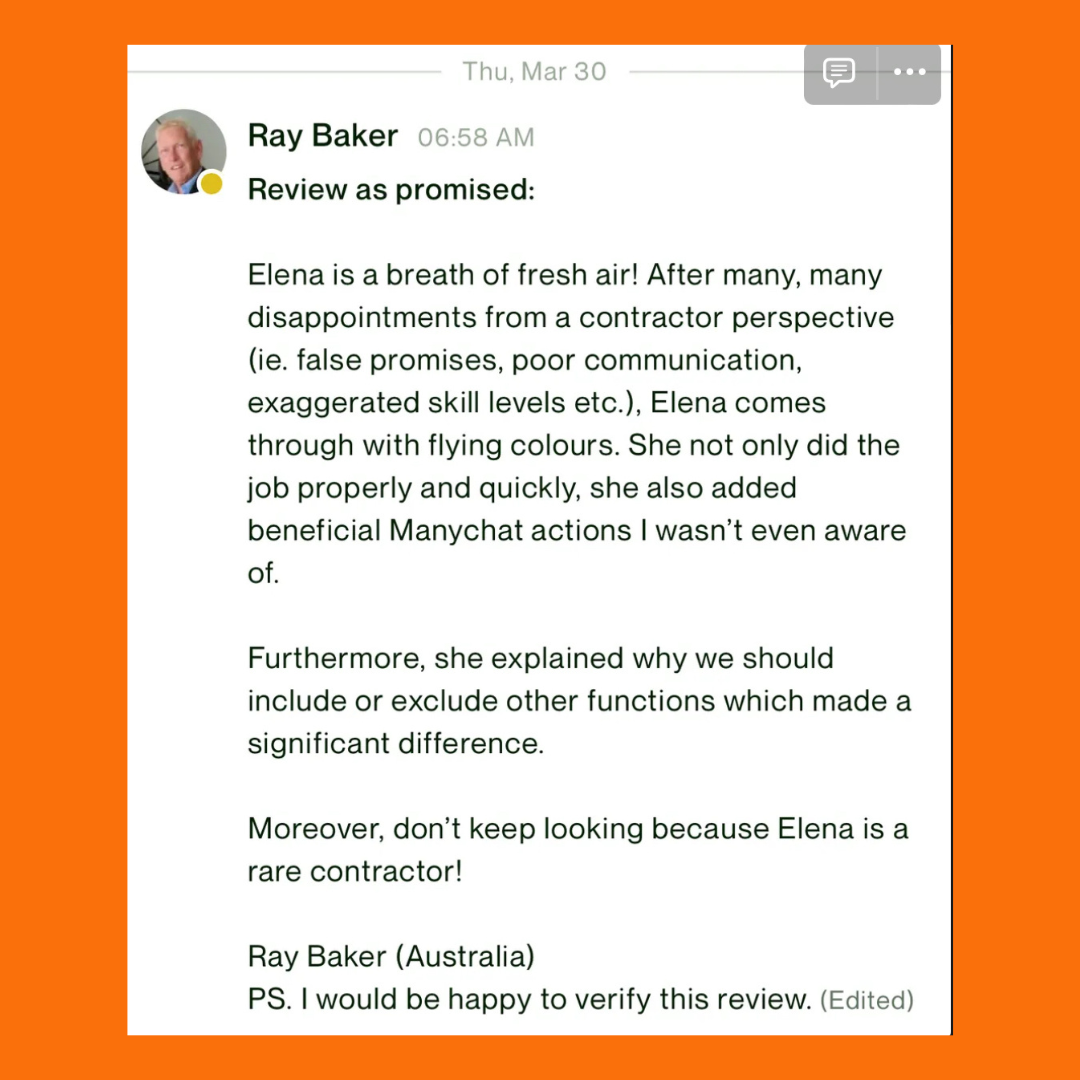Click the 'rare contractor!' line
Screen dimensions: 1080x1080
click(355, 871)
